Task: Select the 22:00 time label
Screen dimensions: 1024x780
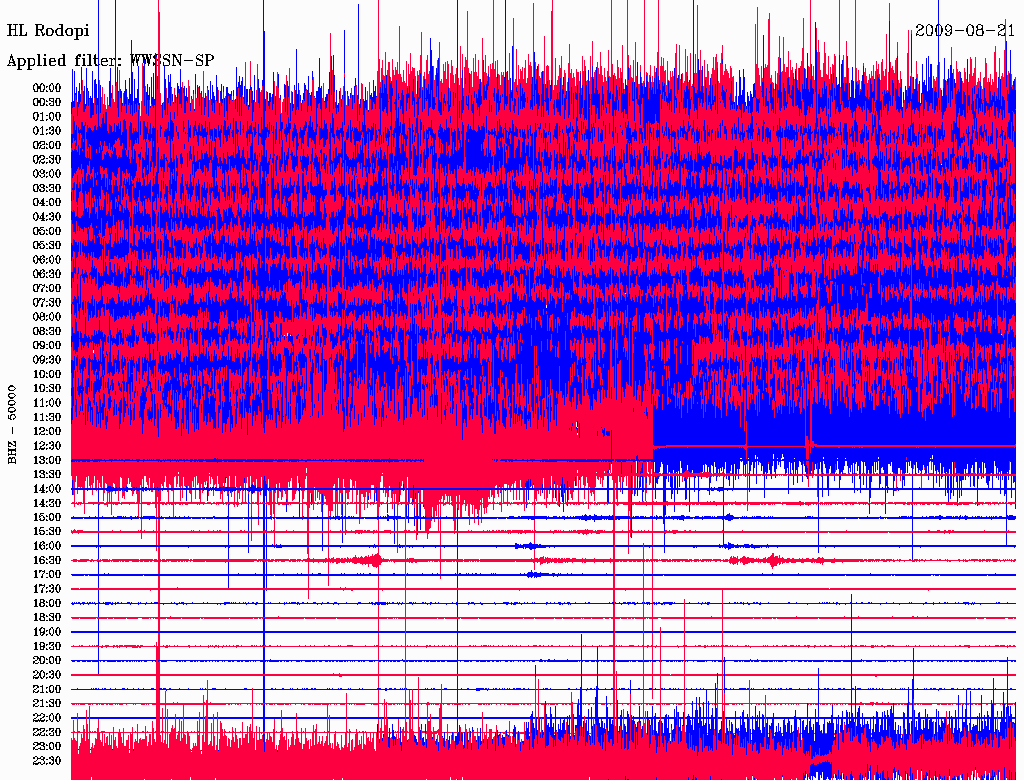Action: click(x=47, y=718)
